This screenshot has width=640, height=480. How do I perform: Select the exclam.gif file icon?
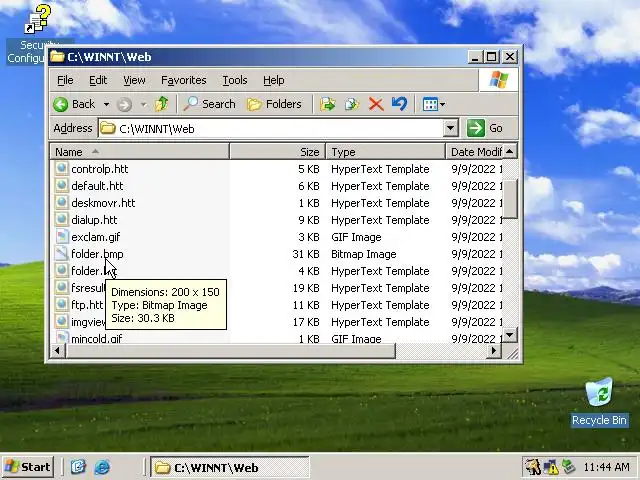click(x=62, y=237)
